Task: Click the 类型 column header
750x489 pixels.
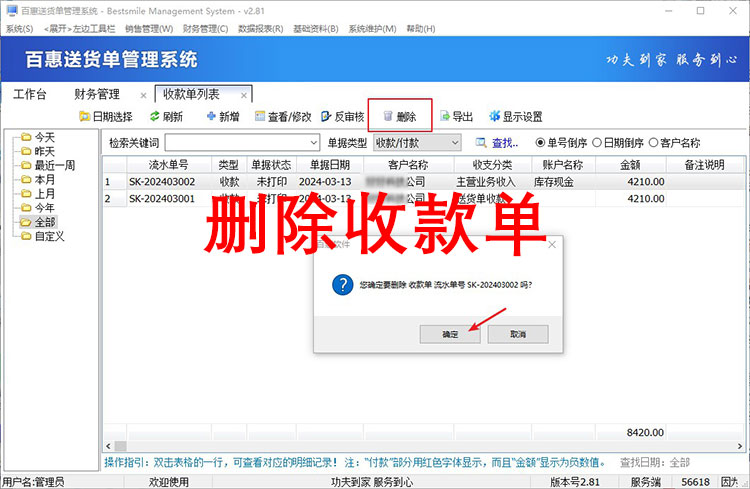Action: coord(229,165)
